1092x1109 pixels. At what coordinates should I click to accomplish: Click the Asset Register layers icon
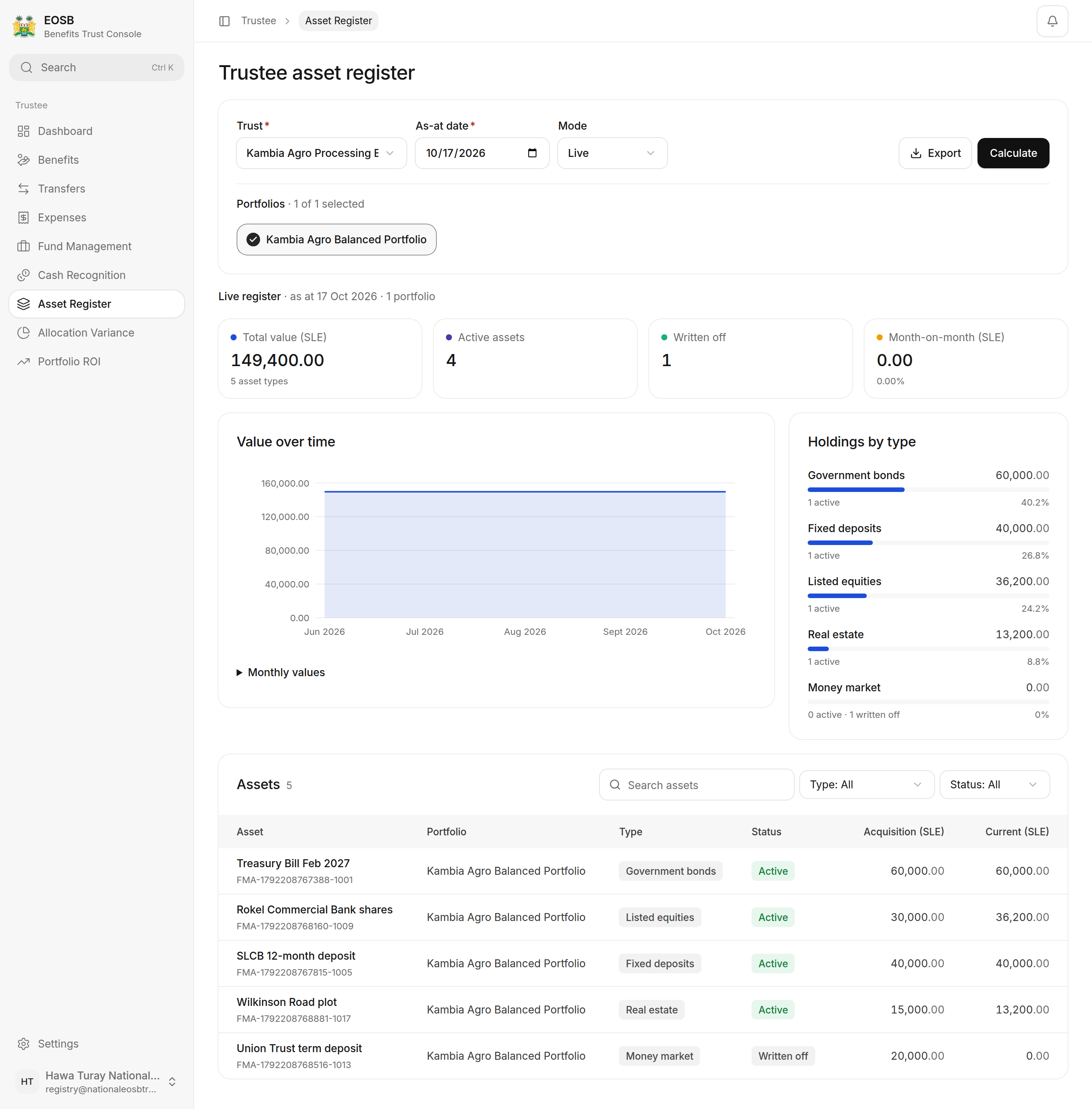[24, 304]
